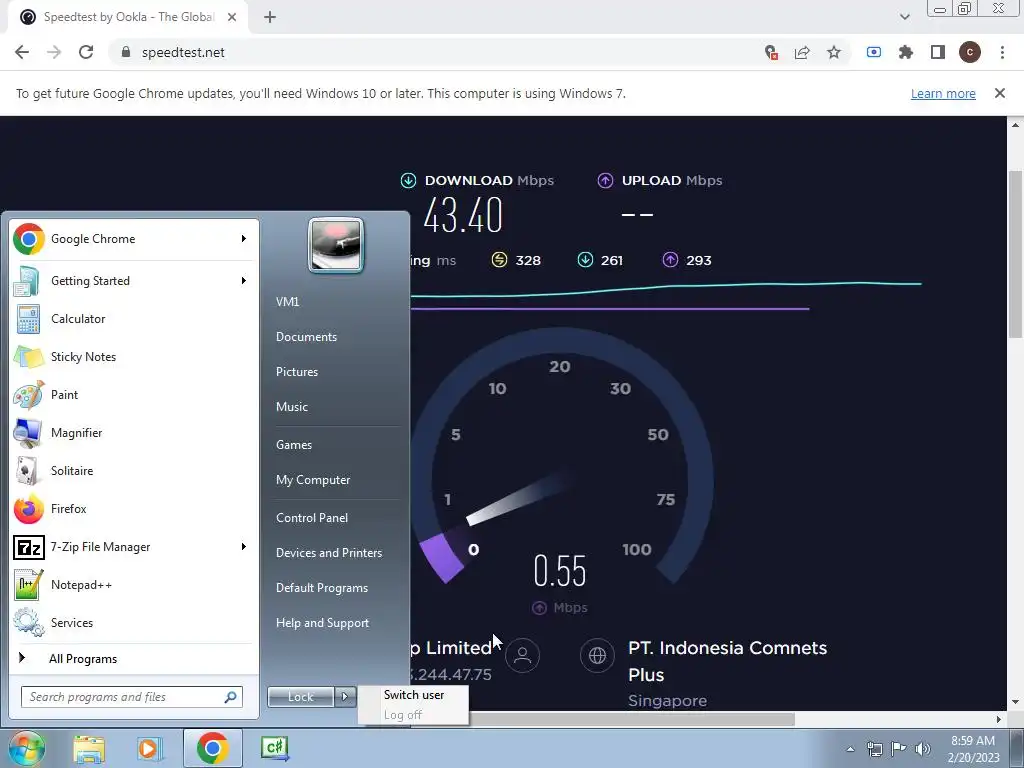Expand Getting Started submenu arrow

[x=244, y=281]
